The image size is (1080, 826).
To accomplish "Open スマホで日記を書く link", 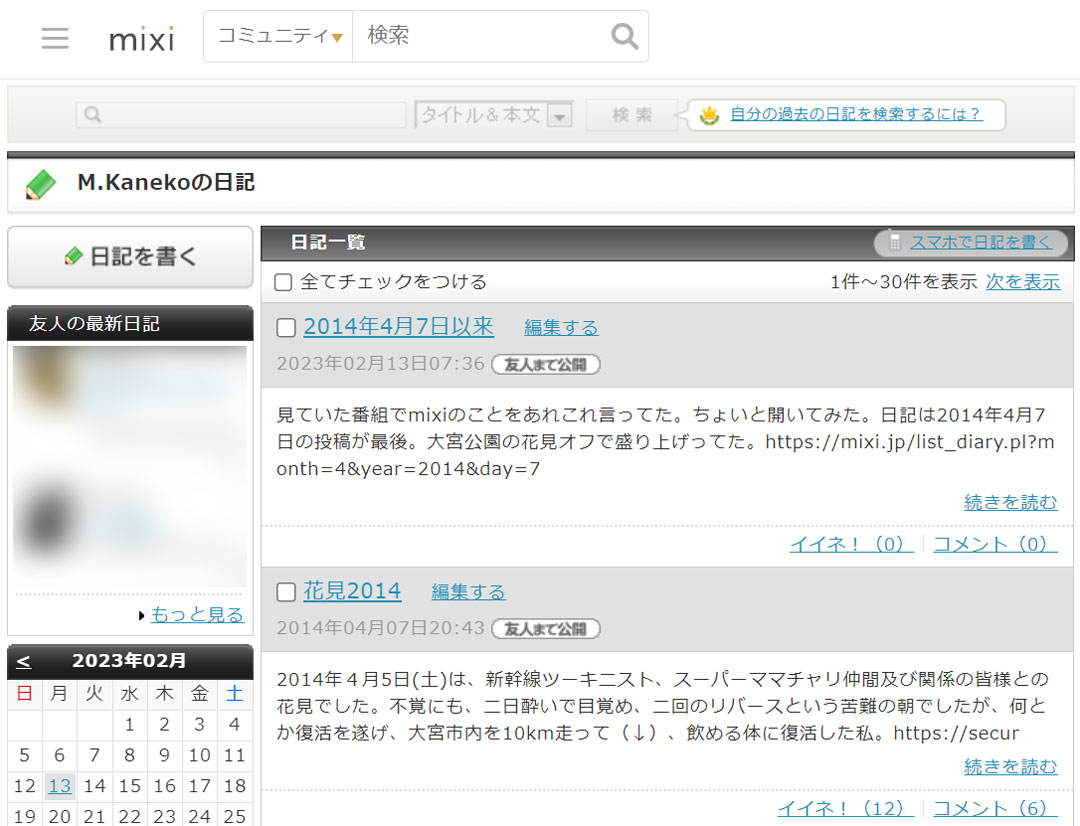I will click(981, 242).
